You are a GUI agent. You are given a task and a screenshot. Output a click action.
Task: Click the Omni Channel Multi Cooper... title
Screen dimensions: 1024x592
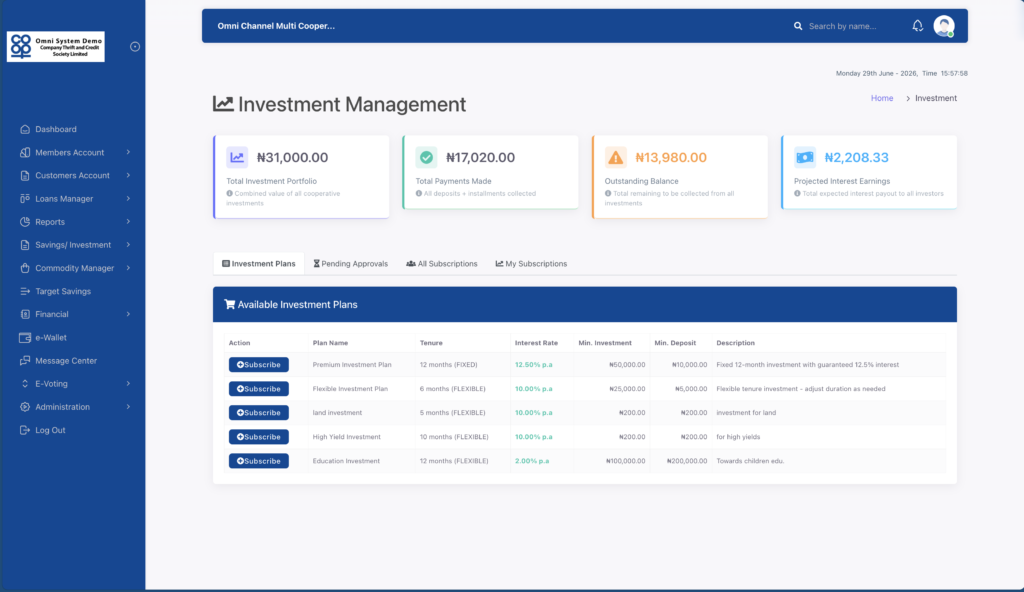click(276, 26)
